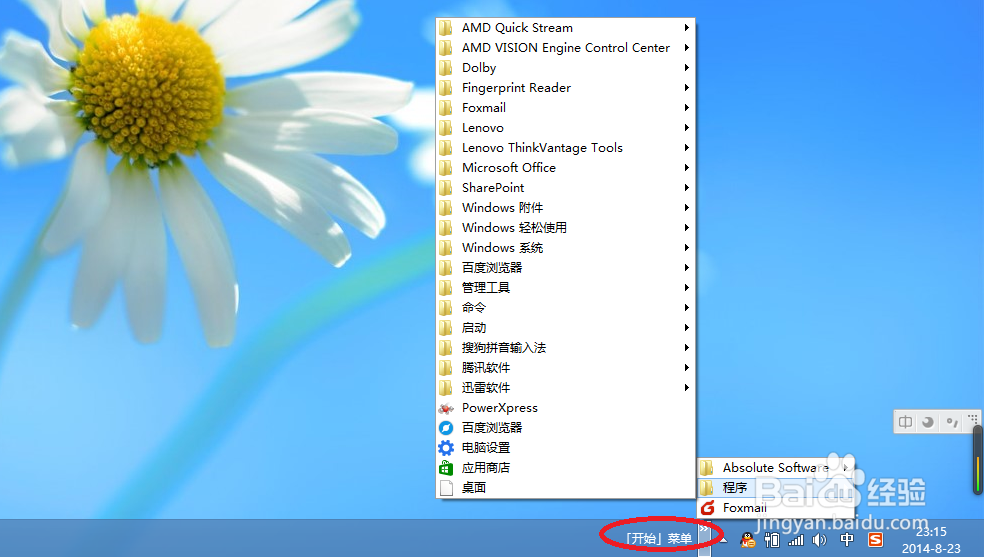Screen dimensions: 984x557
Task: Open the 百度浏览器 folder entry
Action: click(x=565, y=268)
